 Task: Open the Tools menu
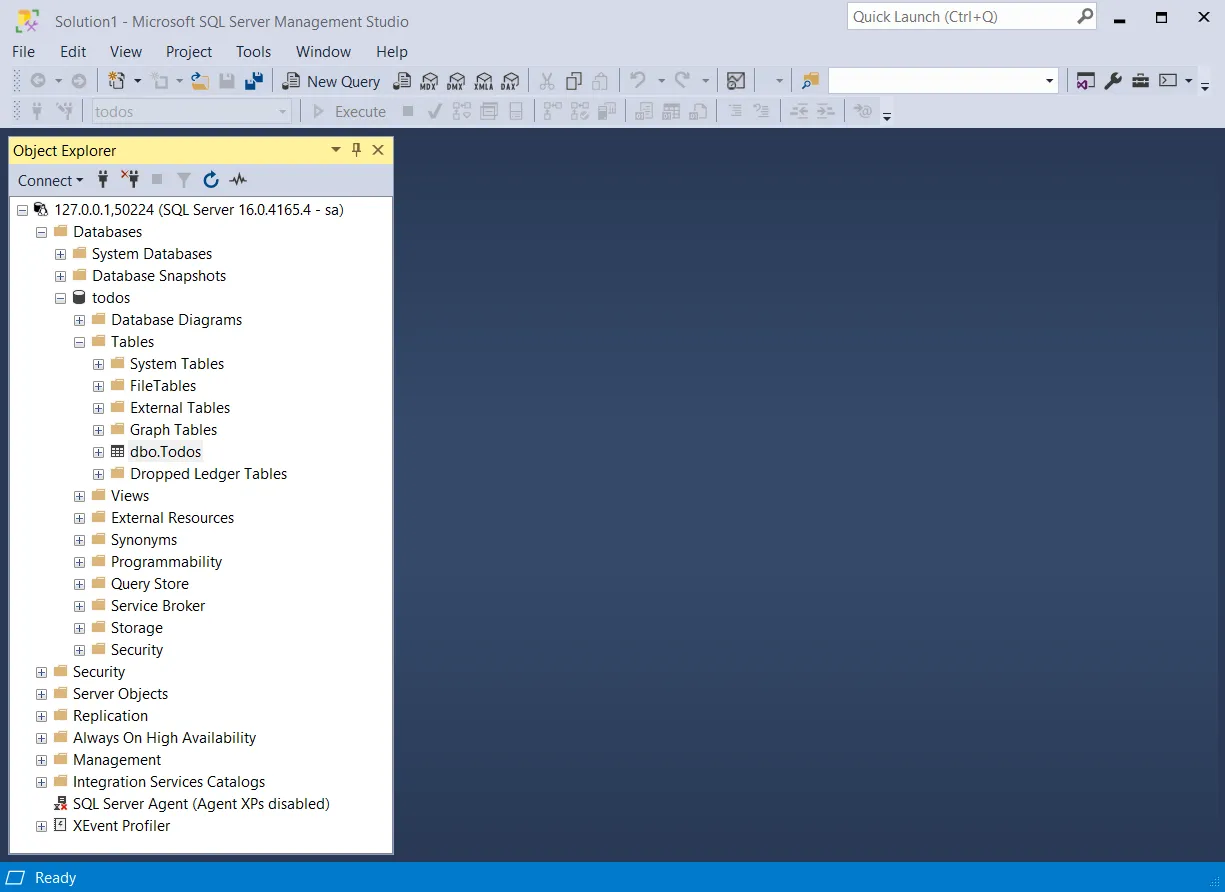pyautogui.click(x=253, y=51)
